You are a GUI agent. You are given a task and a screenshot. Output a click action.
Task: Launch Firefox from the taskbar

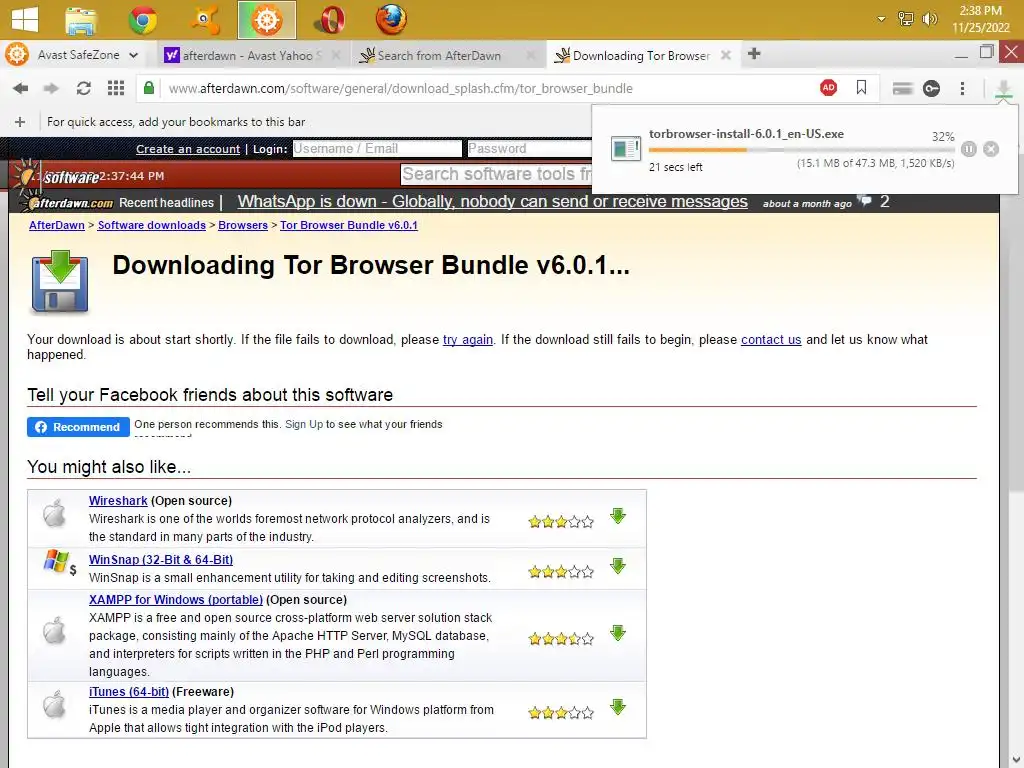391,20
